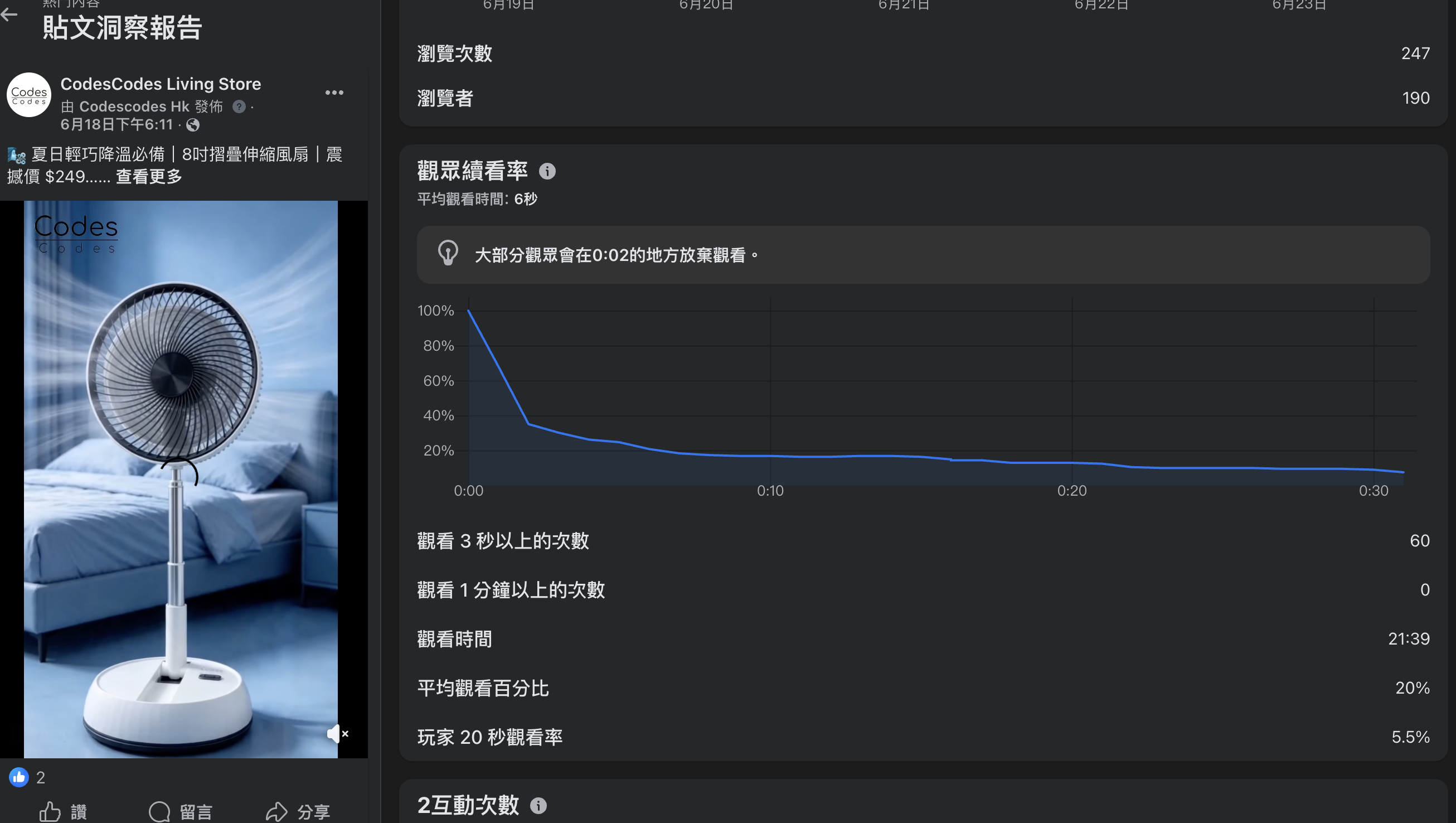Click the 190 viewers value
This screenshot has width=1456, height=823.
coord(1416,98)
